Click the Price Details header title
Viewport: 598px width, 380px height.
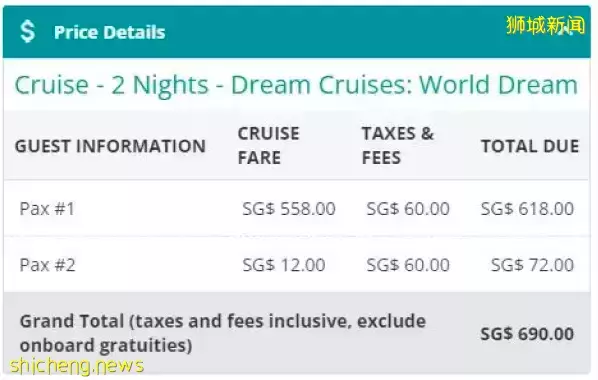pyautogui.click(x=110, y=32)
